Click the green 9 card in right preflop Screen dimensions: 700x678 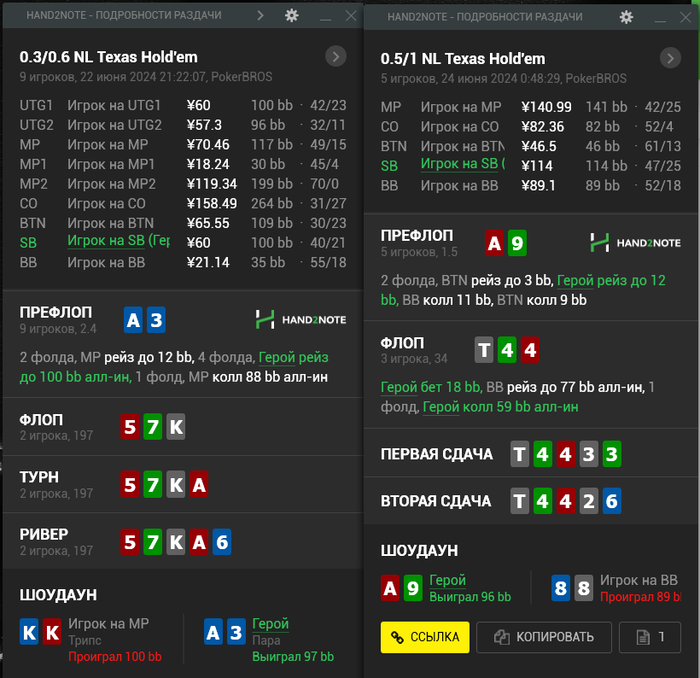[517, 243]
